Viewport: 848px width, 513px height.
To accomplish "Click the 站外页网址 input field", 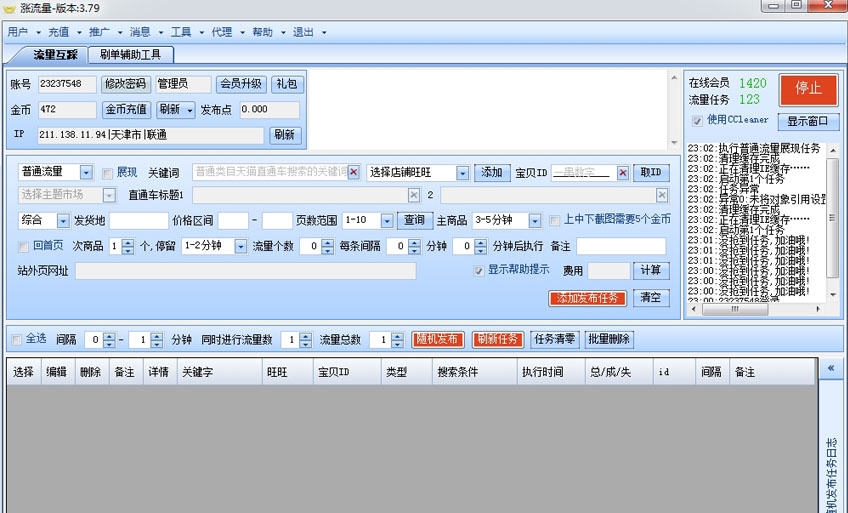I will [x=246, y=271].
